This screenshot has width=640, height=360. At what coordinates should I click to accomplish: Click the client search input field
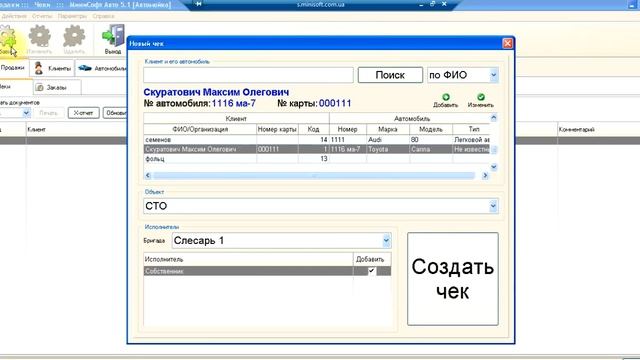click(248, 75)
